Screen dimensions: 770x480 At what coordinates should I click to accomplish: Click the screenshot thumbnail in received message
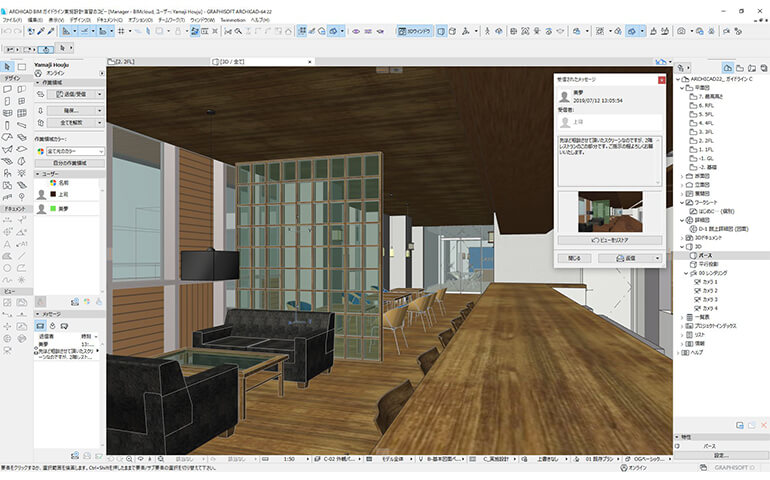click(609, 211)
